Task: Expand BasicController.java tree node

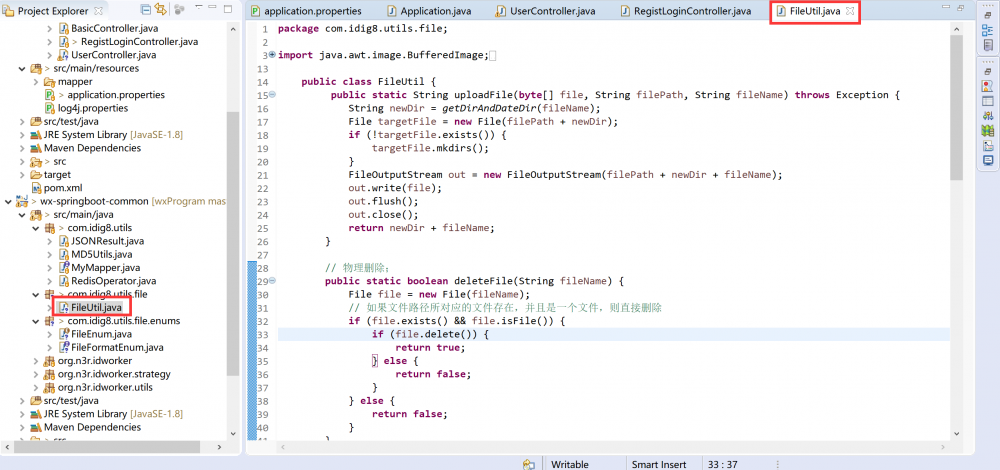Action: (x=50, y=28)
